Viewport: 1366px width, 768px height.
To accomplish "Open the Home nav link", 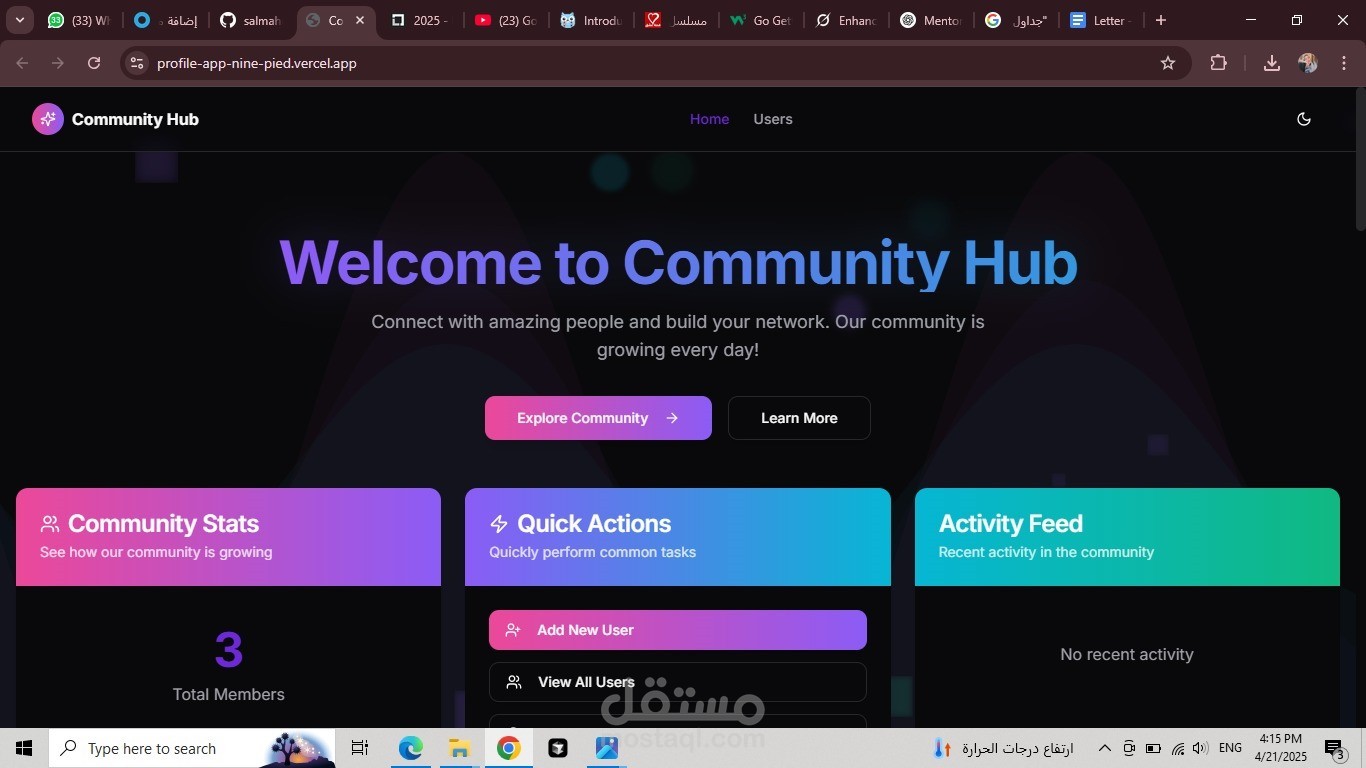I will 709,119.
